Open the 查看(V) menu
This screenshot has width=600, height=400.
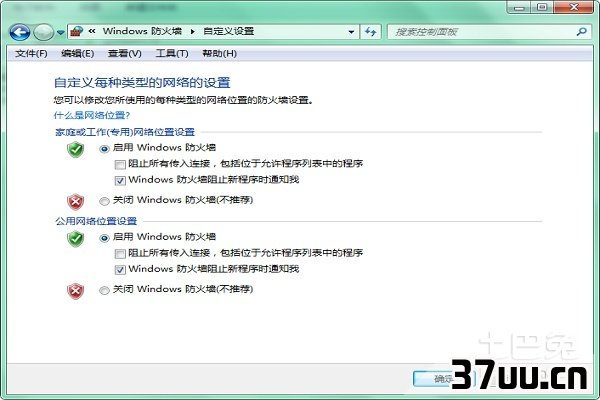[x=124, y=54]
